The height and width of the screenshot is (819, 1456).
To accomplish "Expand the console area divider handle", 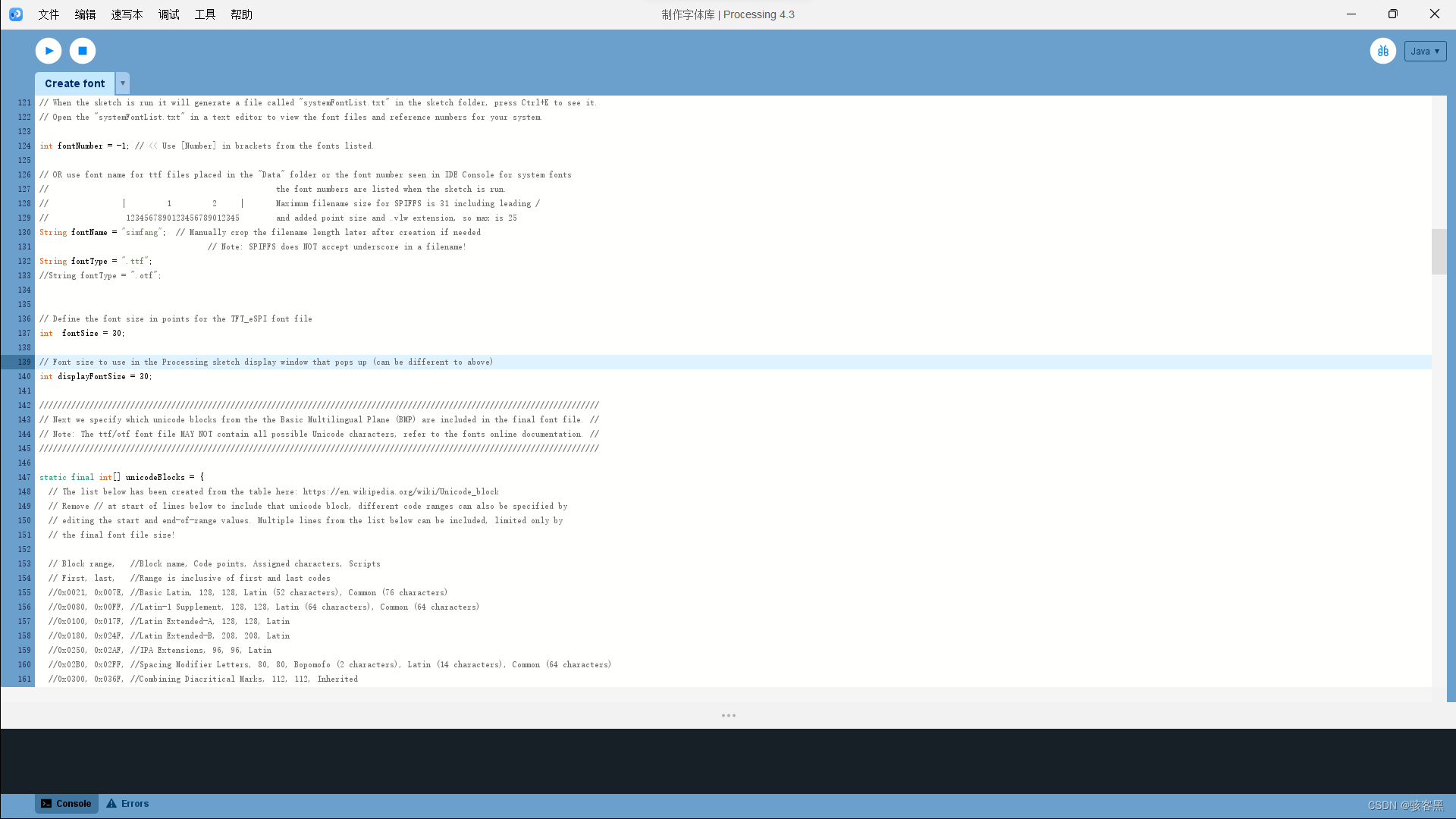I will click(728, 715).
